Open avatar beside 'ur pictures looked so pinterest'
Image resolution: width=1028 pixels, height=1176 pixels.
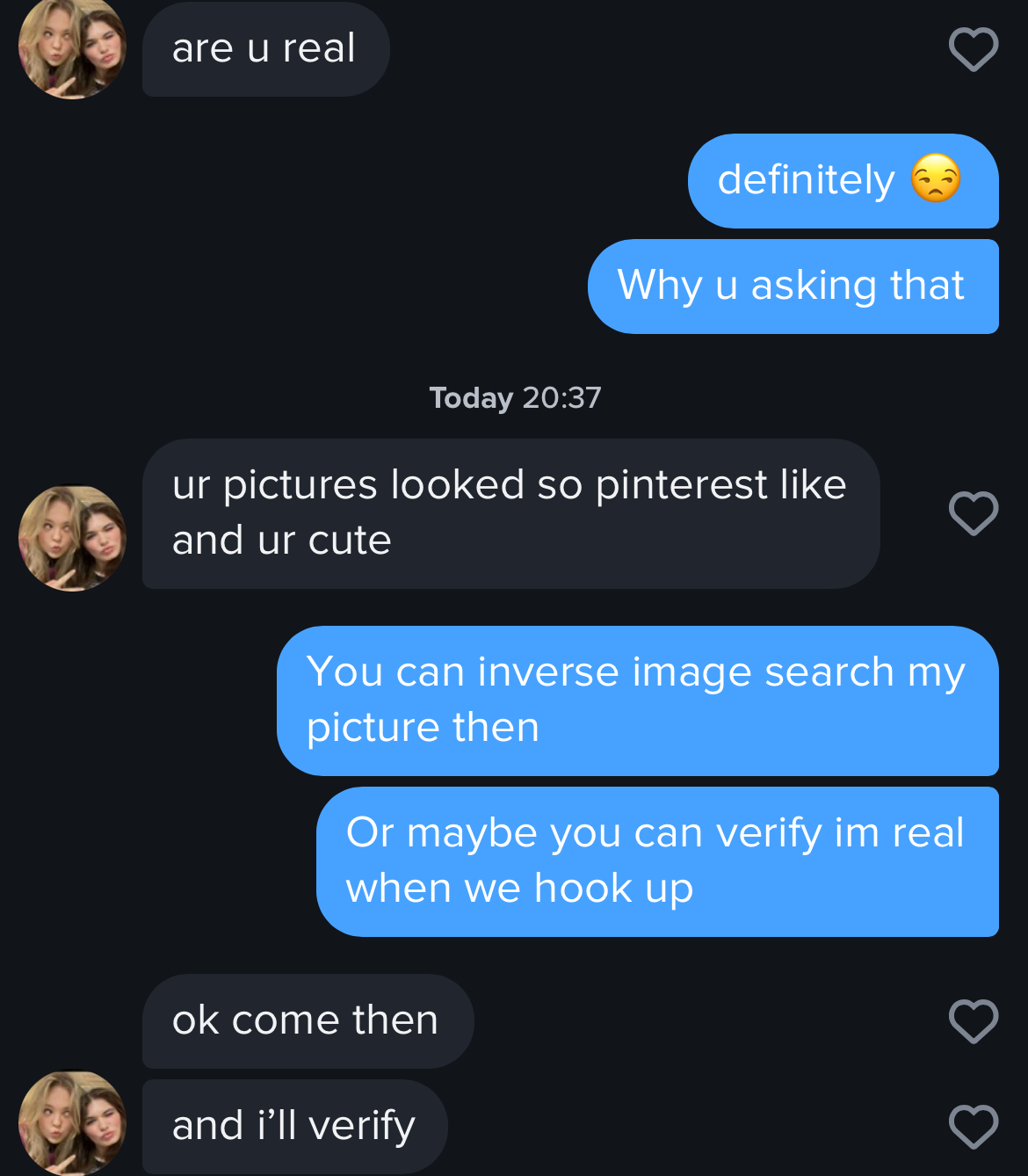pyautogui.click(x=72, y=538)
